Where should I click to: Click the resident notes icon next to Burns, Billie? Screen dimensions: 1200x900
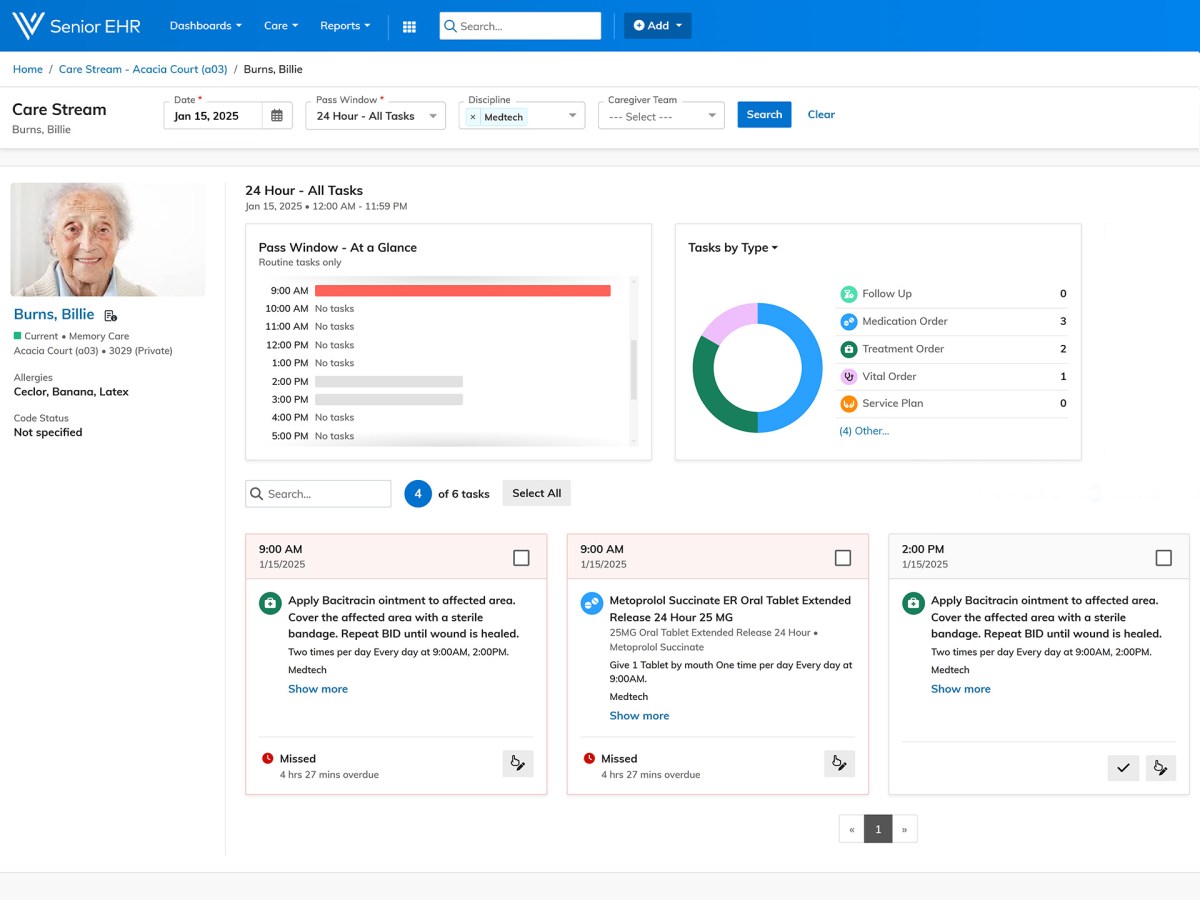pyautogui.click(x=111, y=316)
